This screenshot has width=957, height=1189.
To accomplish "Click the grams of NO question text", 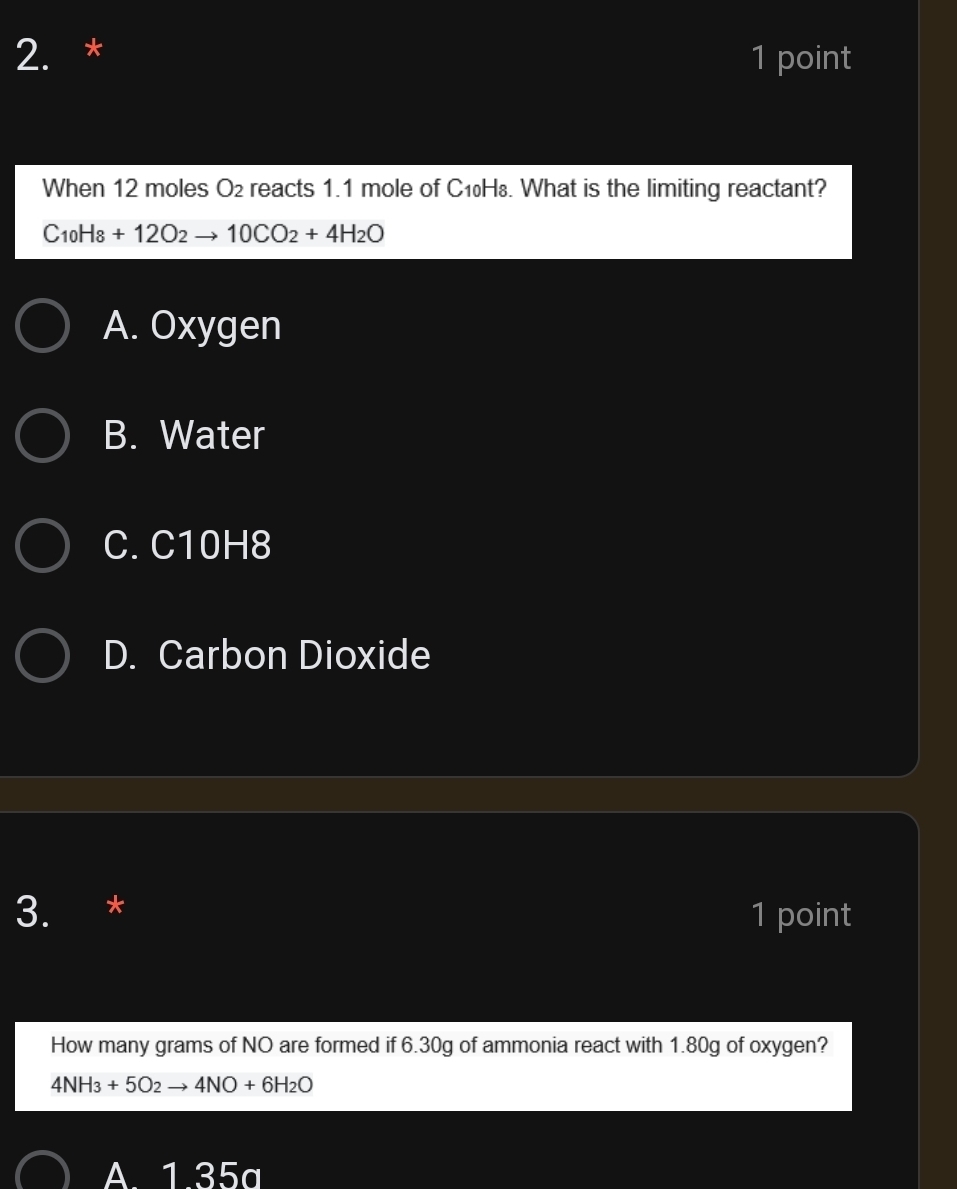I will [438, 1046].
